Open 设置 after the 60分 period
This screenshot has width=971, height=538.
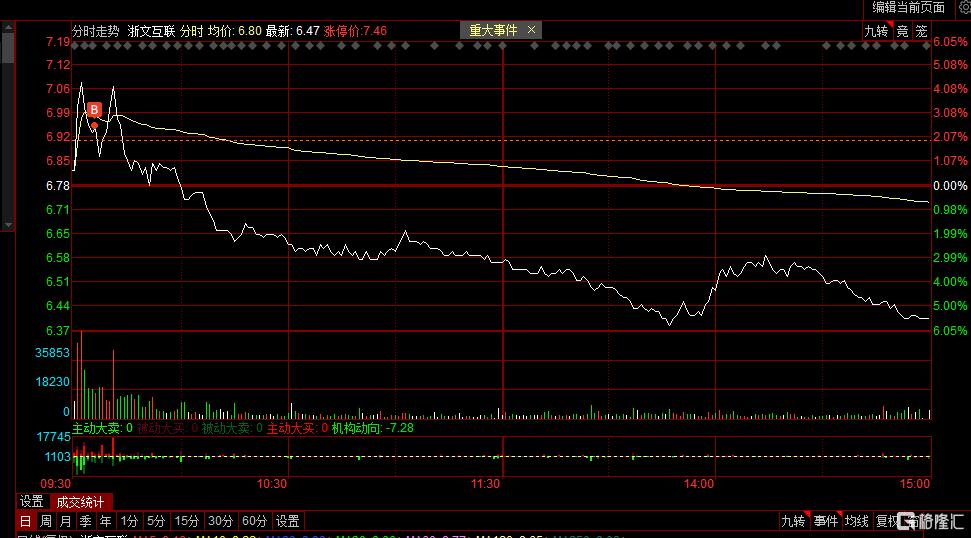[x=287, y=521]
